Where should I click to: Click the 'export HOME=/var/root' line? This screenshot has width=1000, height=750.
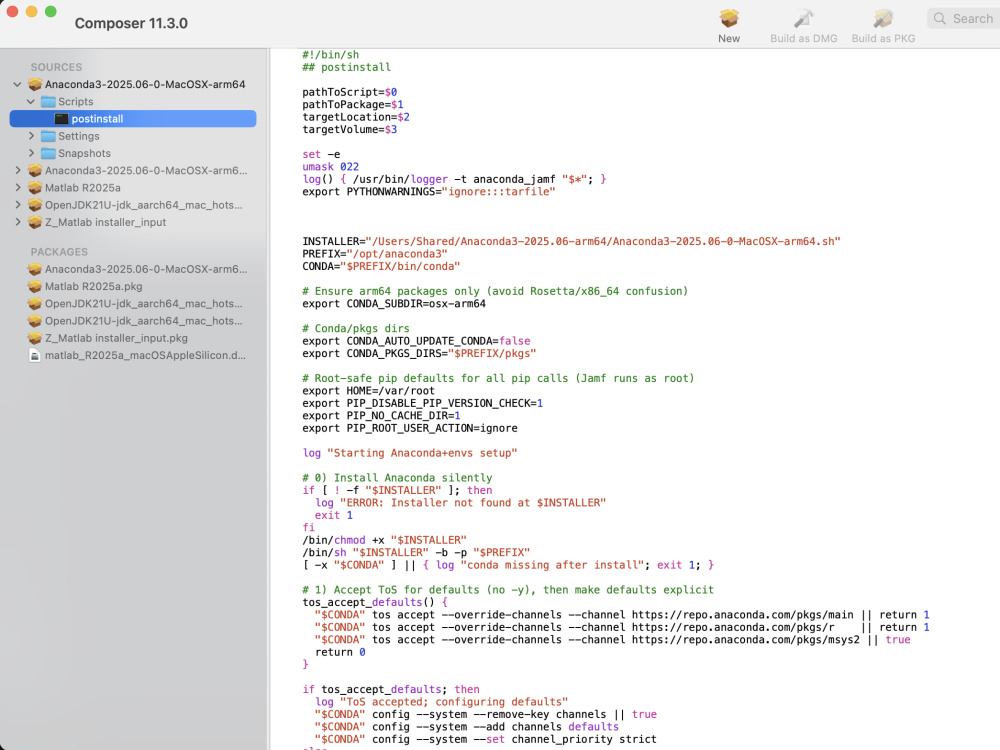click(368, 391)
